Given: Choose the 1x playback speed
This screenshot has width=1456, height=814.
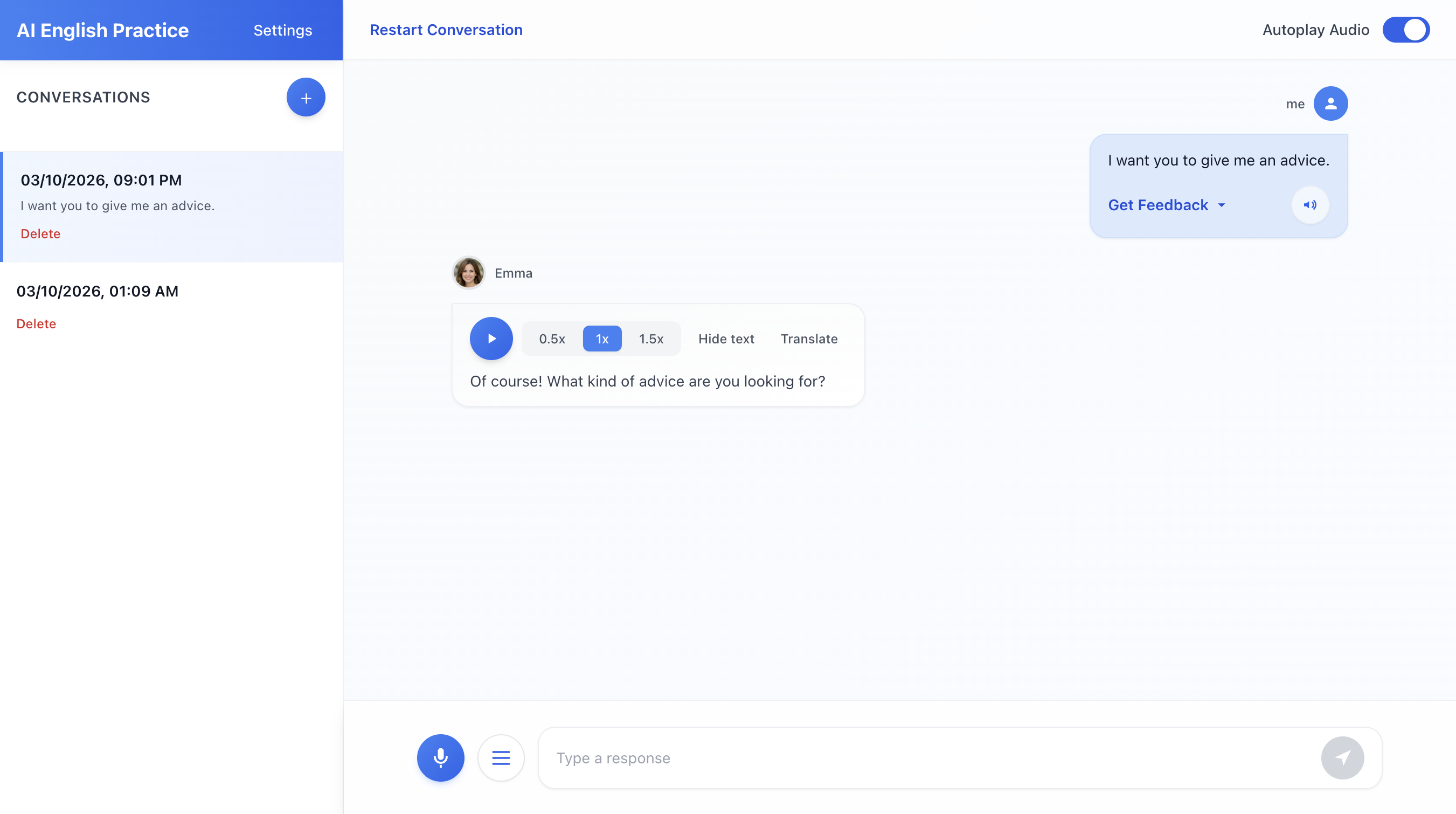Looking at the screenshot, I should (x=602, y=339).
